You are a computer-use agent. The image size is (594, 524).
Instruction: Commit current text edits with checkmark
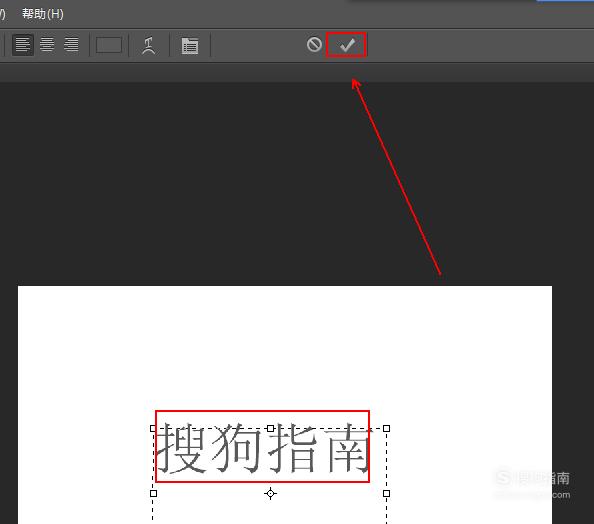click(347, 45)
